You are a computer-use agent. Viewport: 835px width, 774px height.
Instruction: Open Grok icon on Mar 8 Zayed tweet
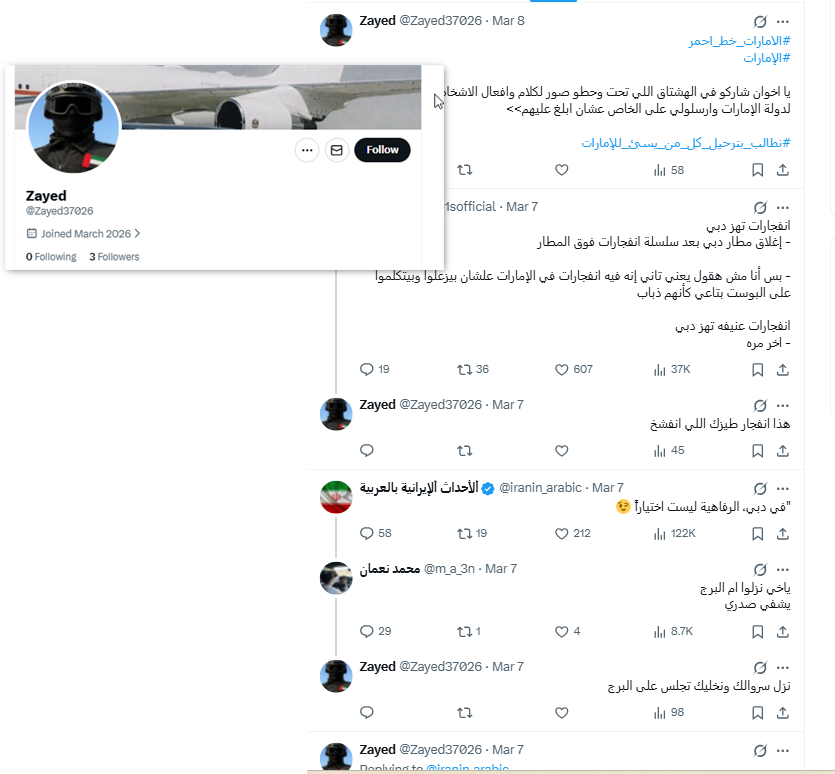(x=760, y=22)
